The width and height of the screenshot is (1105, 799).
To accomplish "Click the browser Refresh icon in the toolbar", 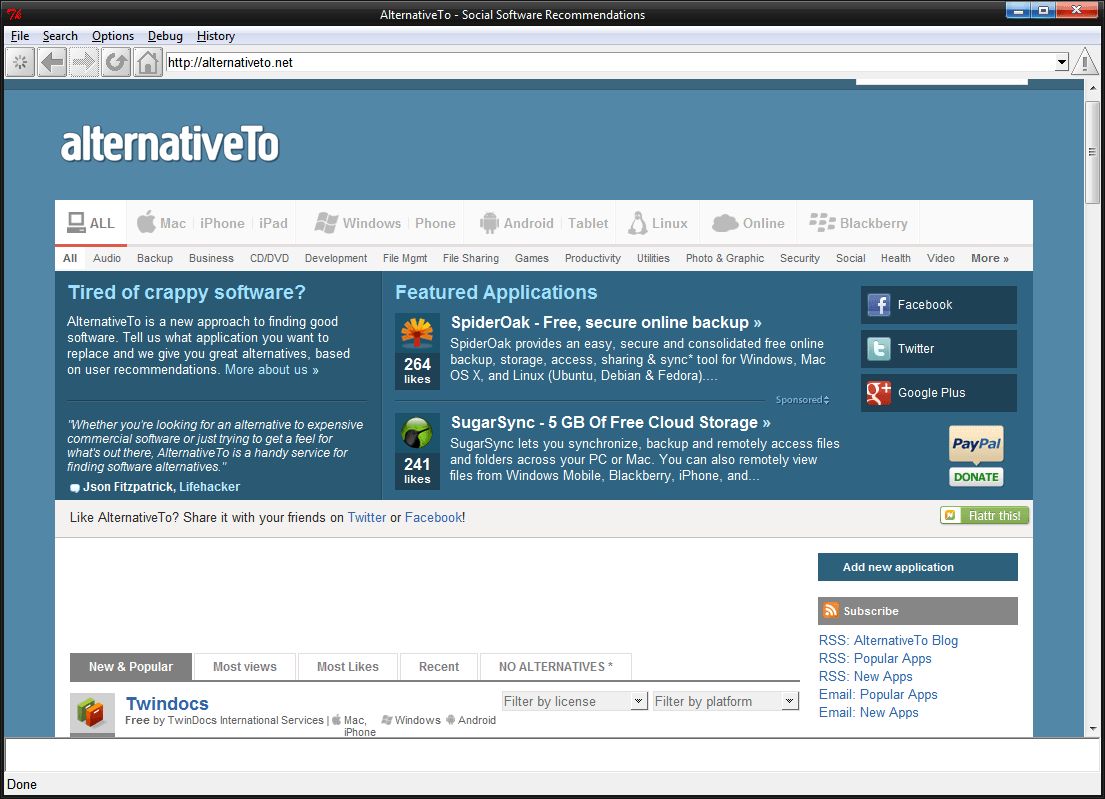I will pyautogui.click(x=116, y=62).
